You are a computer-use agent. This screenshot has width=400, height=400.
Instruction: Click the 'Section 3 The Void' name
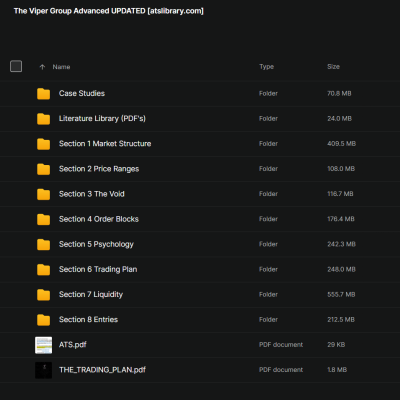point(92,194)
